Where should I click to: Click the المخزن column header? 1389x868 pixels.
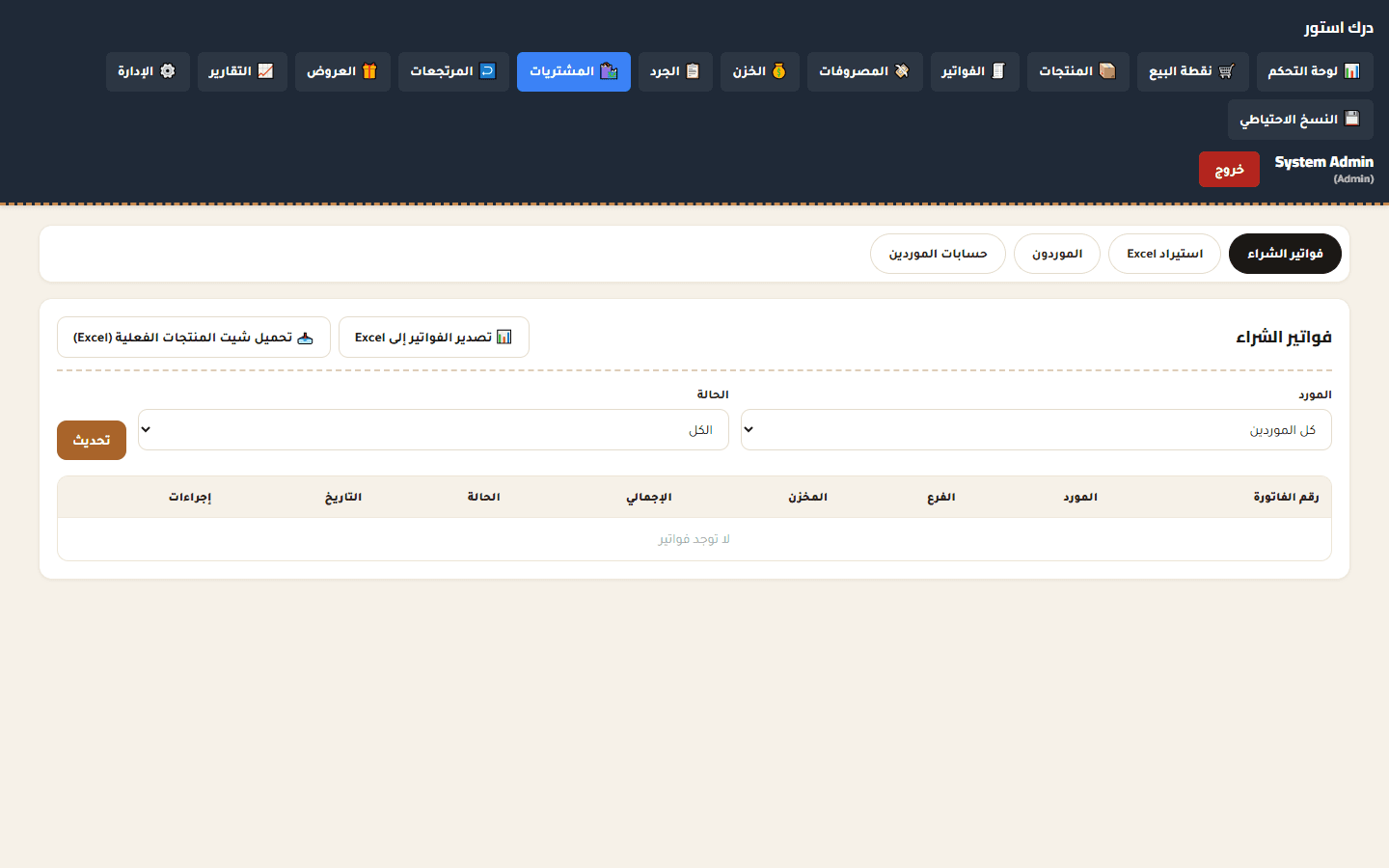pyautogui.click(x=807, y=497)
